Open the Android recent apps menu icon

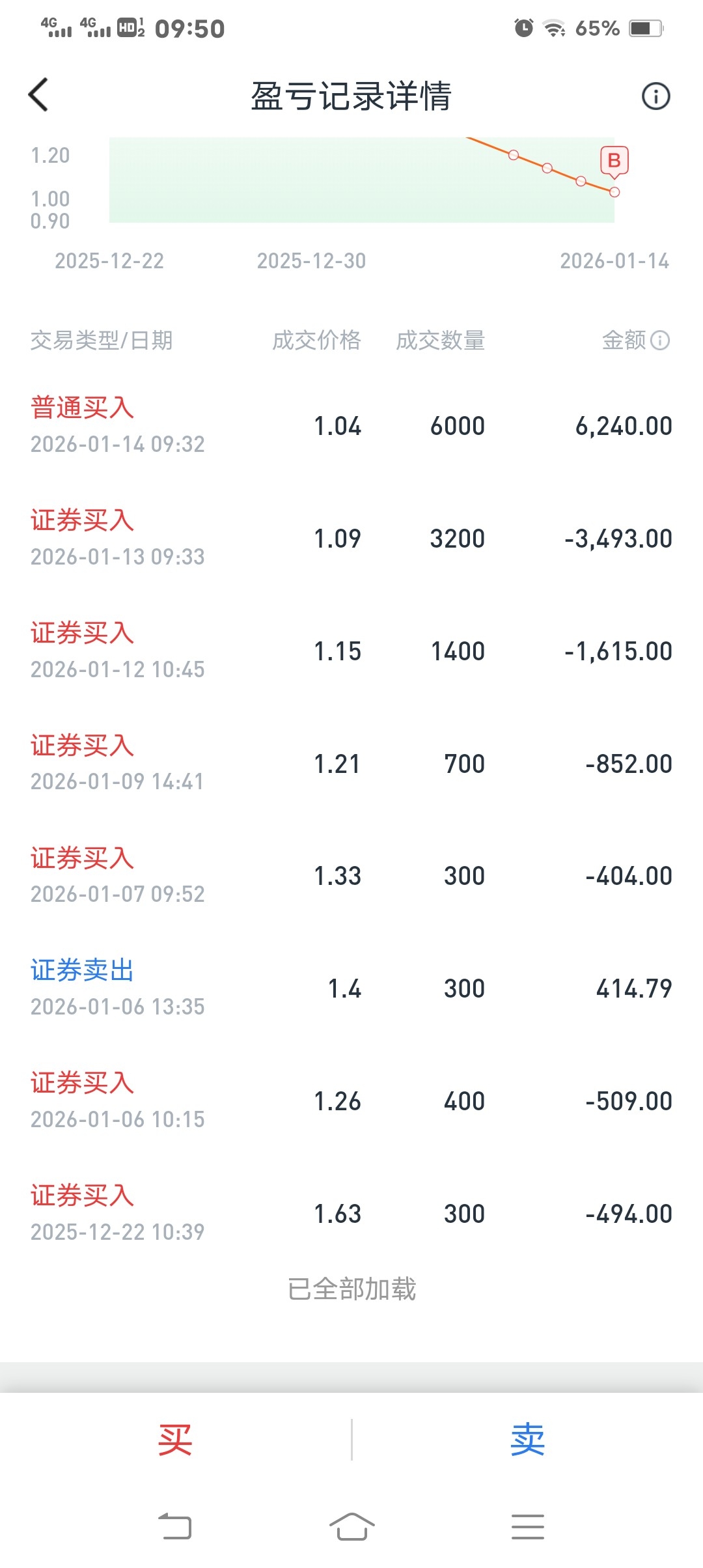(x=527, y=1526)
